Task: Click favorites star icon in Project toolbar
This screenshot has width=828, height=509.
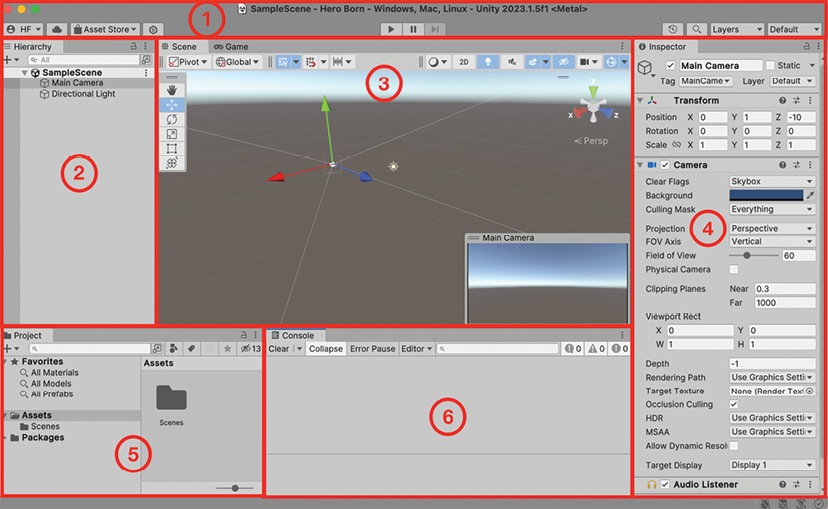Action: pos(227,348)
